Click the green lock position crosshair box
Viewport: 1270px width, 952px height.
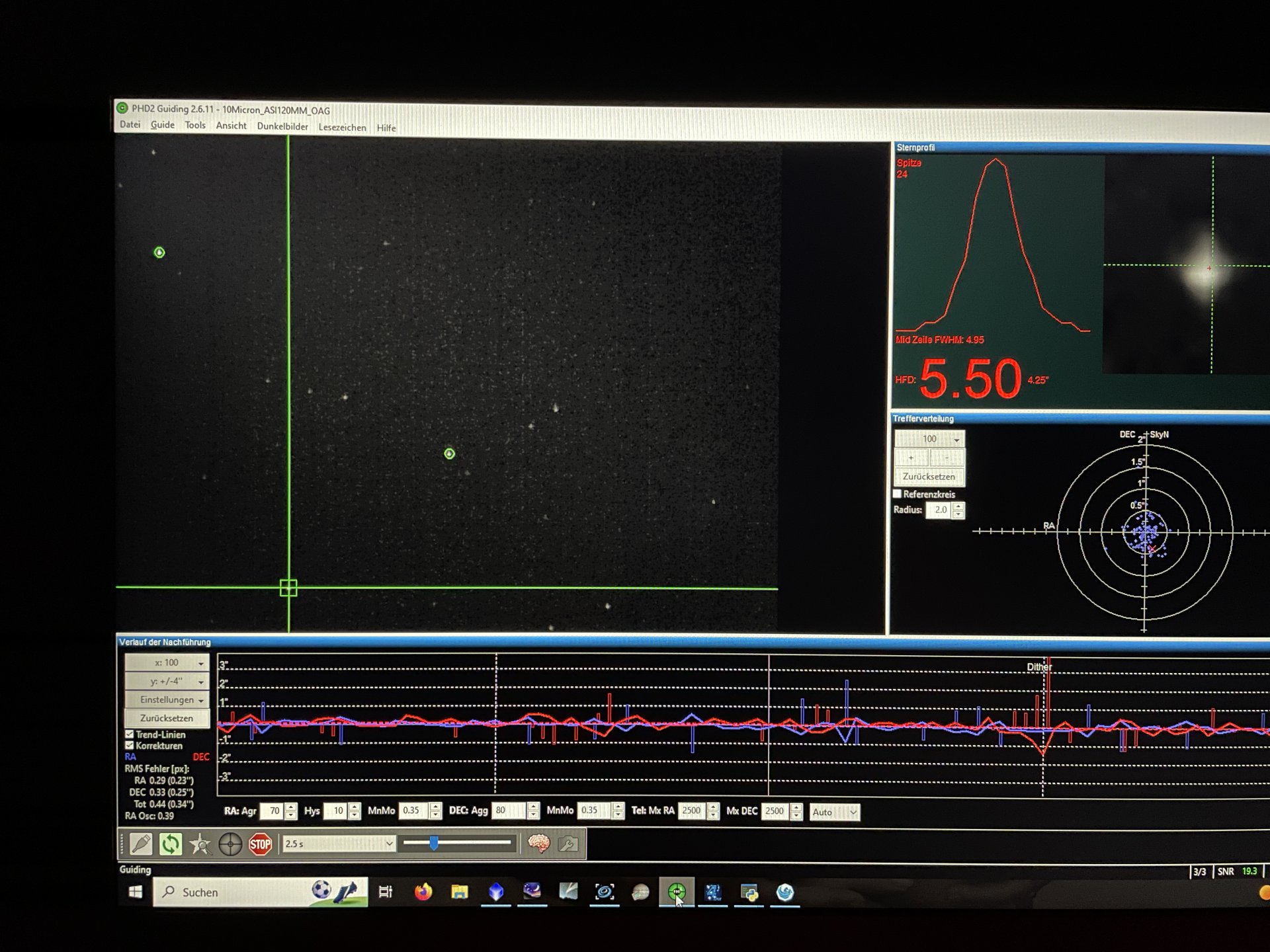[x=288, y=588]
